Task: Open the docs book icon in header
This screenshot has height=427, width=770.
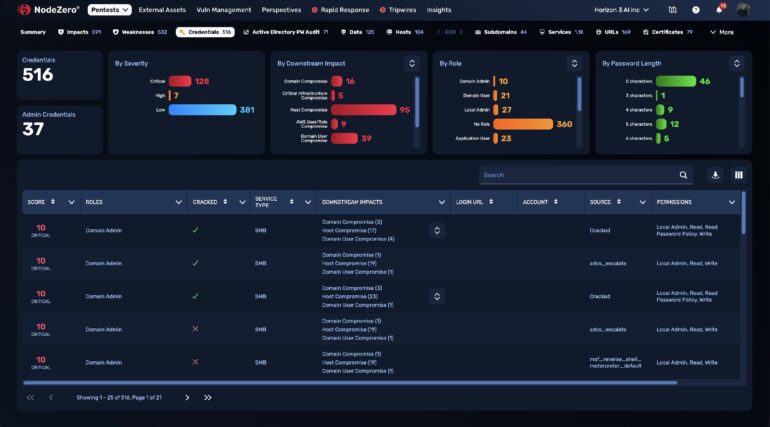Action: (x=672, y=10)
